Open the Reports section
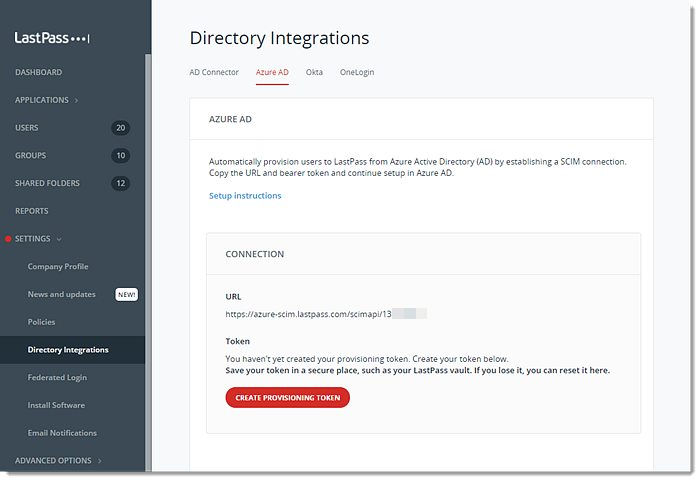This screenshot has width=700, height=482. pyautogui.click(x=32, y=211)
